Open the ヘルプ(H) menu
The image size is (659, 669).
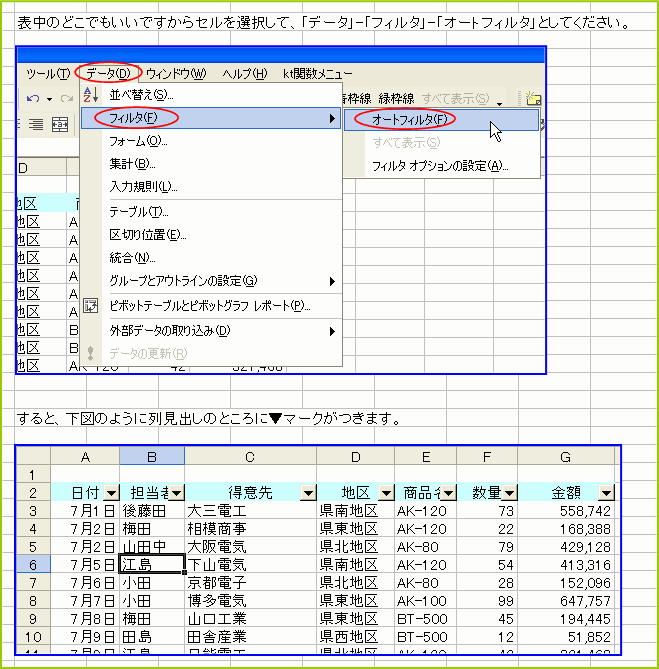(x=244, y=73)
